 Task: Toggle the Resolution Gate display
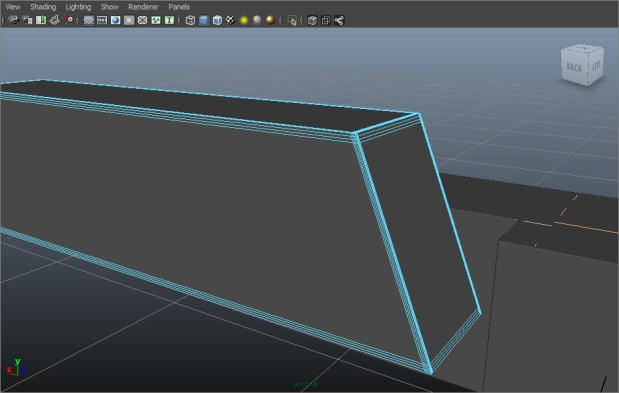pos(115,20)
